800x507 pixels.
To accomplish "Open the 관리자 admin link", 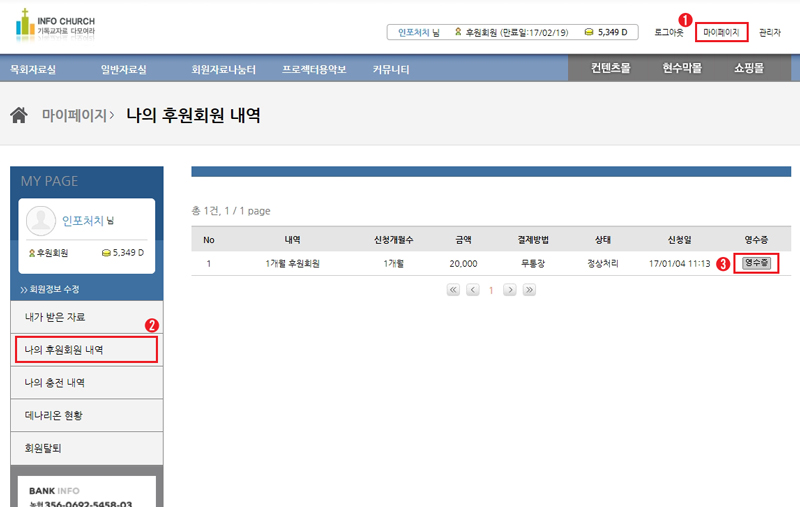I will (770, 33).
